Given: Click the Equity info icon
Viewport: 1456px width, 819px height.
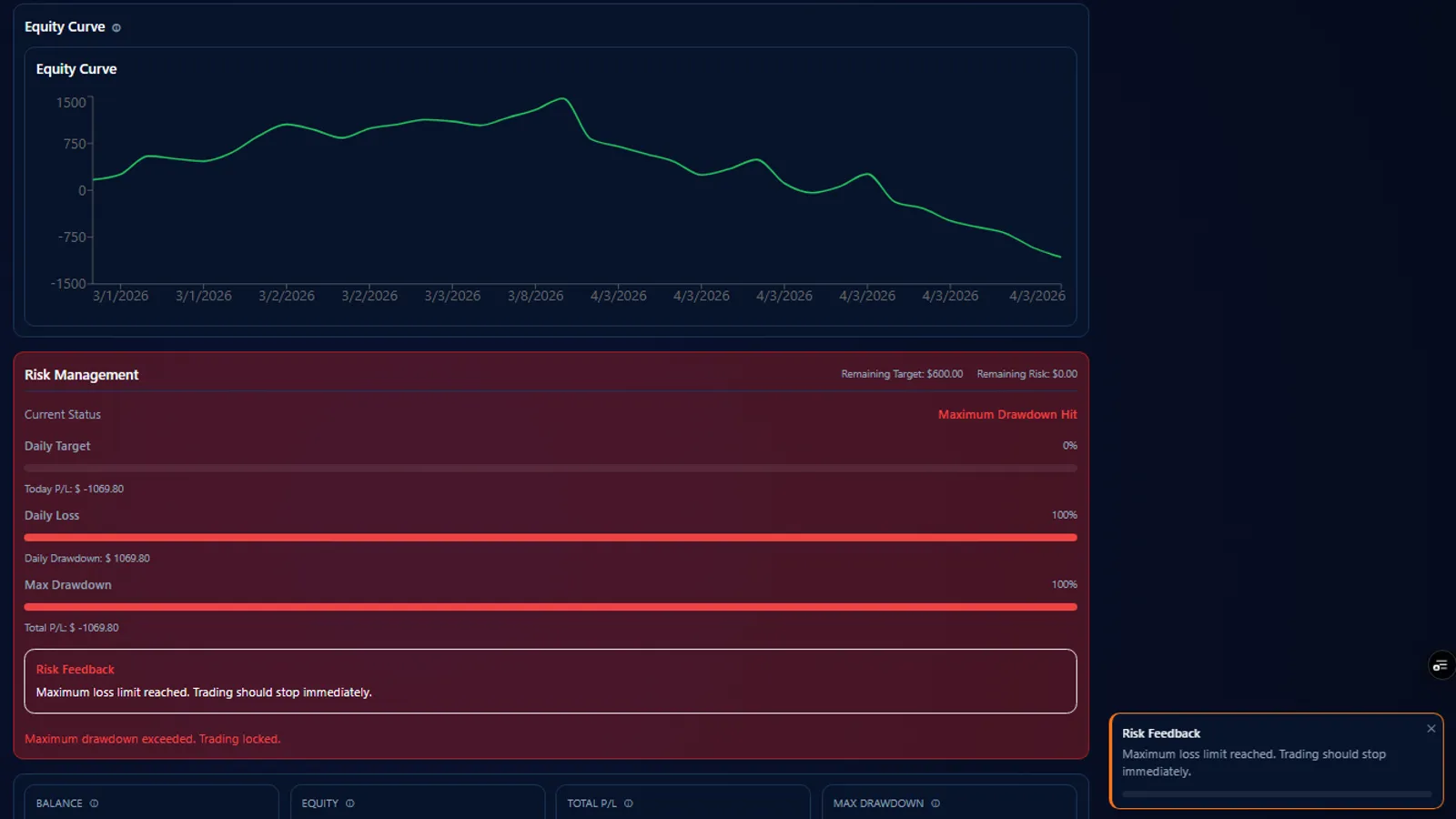Looking at the screenshot, I should click(x=352, y=804).
